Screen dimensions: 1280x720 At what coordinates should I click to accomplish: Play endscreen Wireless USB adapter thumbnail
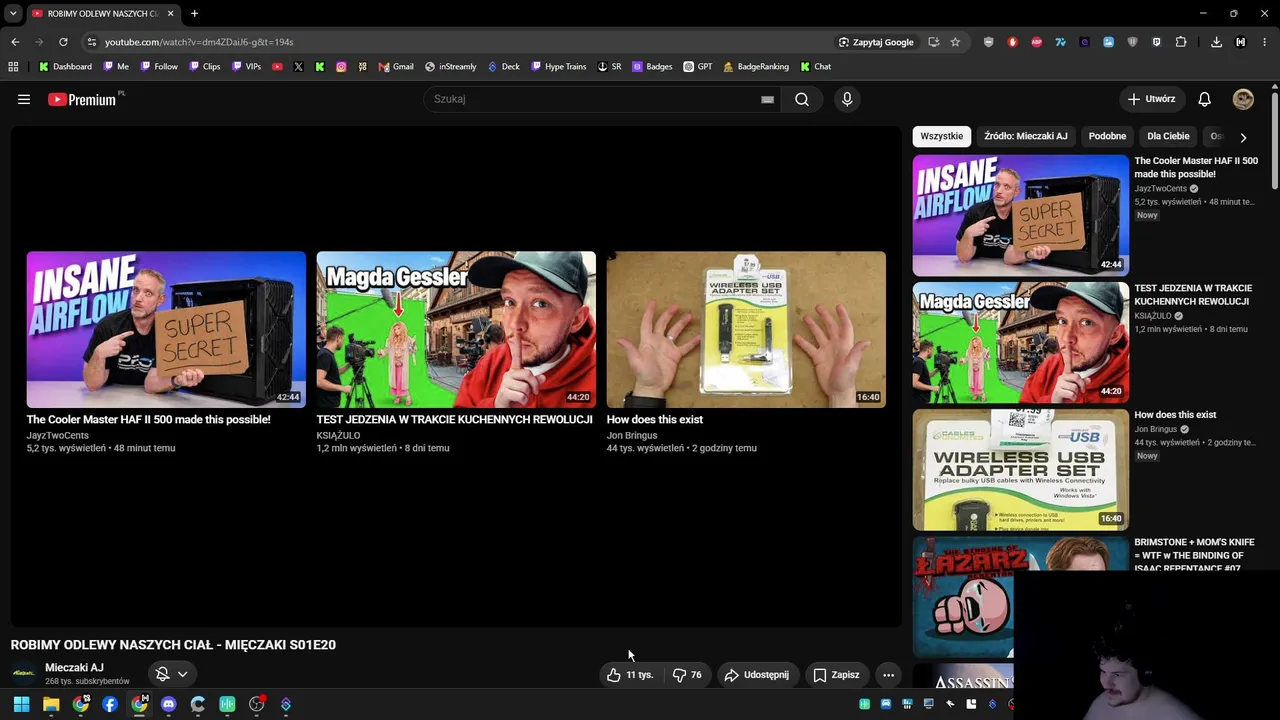click(x=746, y=329)
